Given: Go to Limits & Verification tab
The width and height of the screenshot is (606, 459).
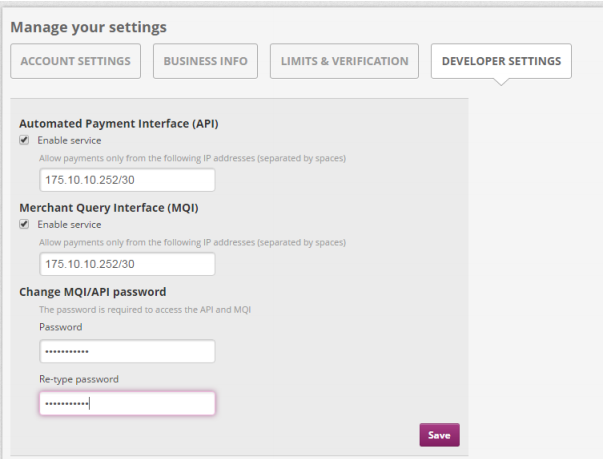Looking at the screenshot, I should point(344,61).
